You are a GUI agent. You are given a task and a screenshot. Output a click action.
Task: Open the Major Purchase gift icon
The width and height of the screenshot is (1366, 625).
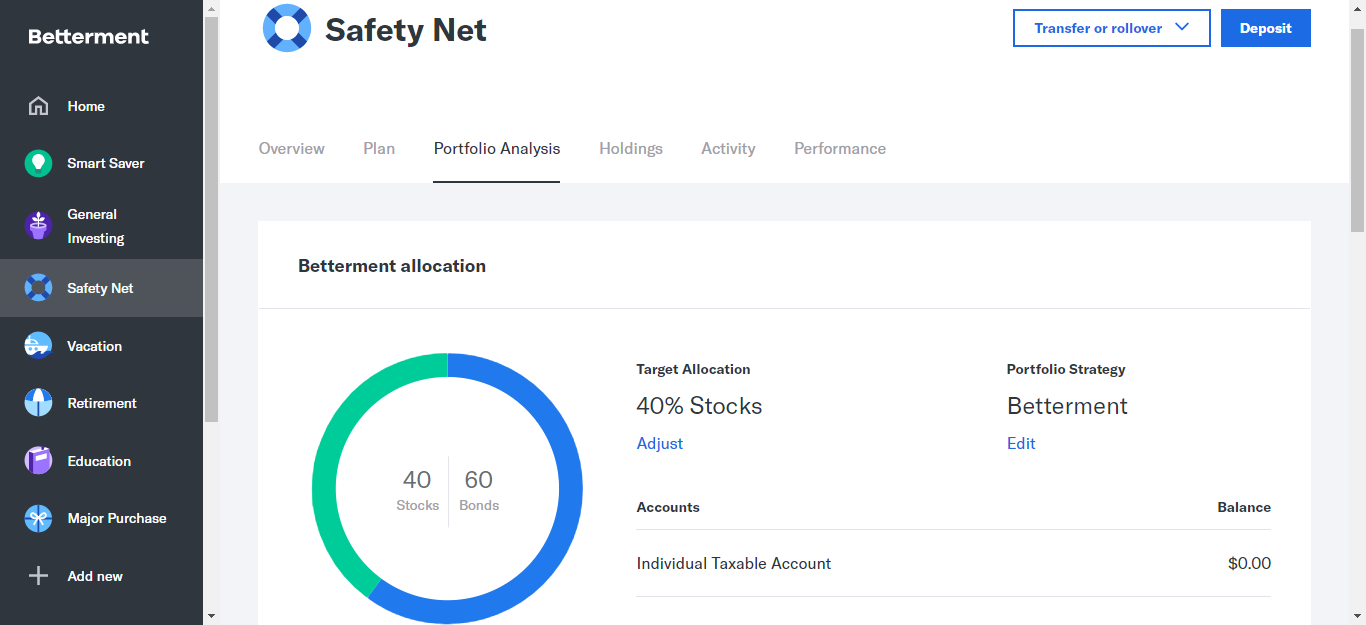pyautogui.click(x=38, y=518)
